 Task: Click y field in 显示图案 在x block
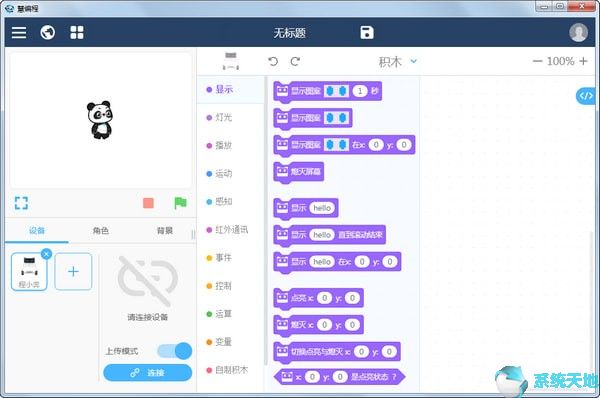[404, 144]
